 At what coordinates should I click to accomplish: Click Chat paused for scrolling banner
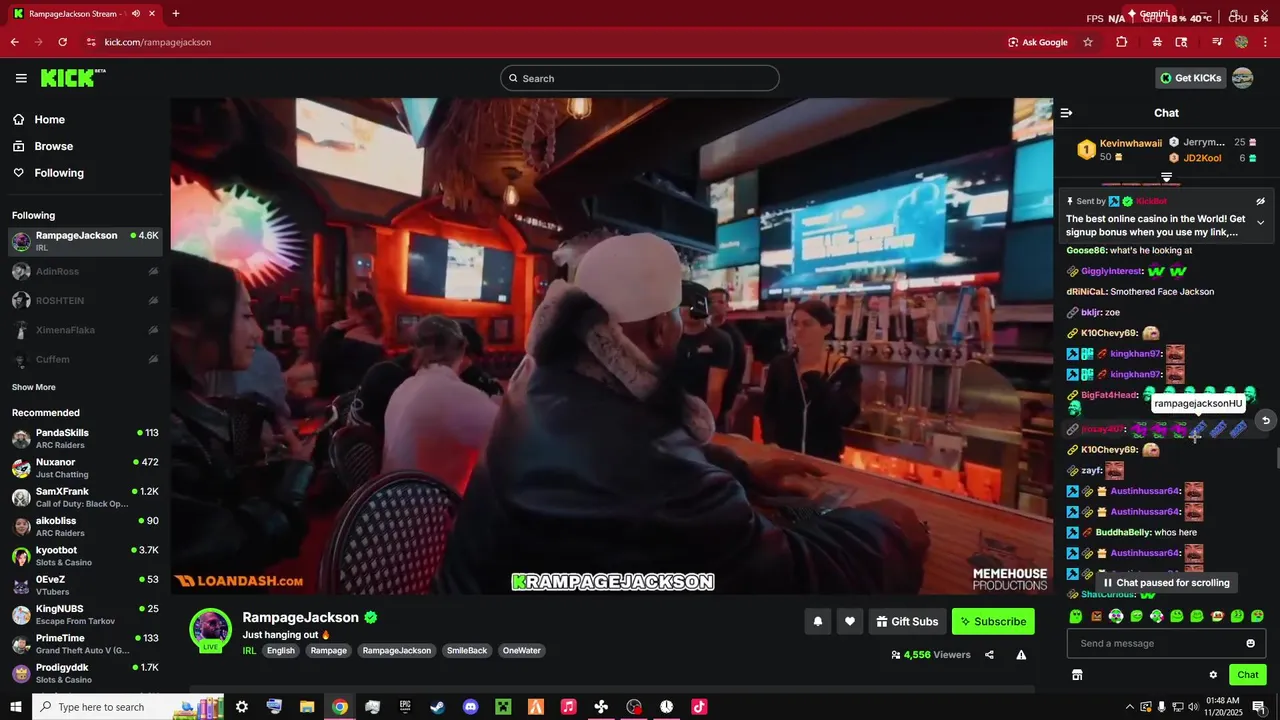[x=1166, y=582]
